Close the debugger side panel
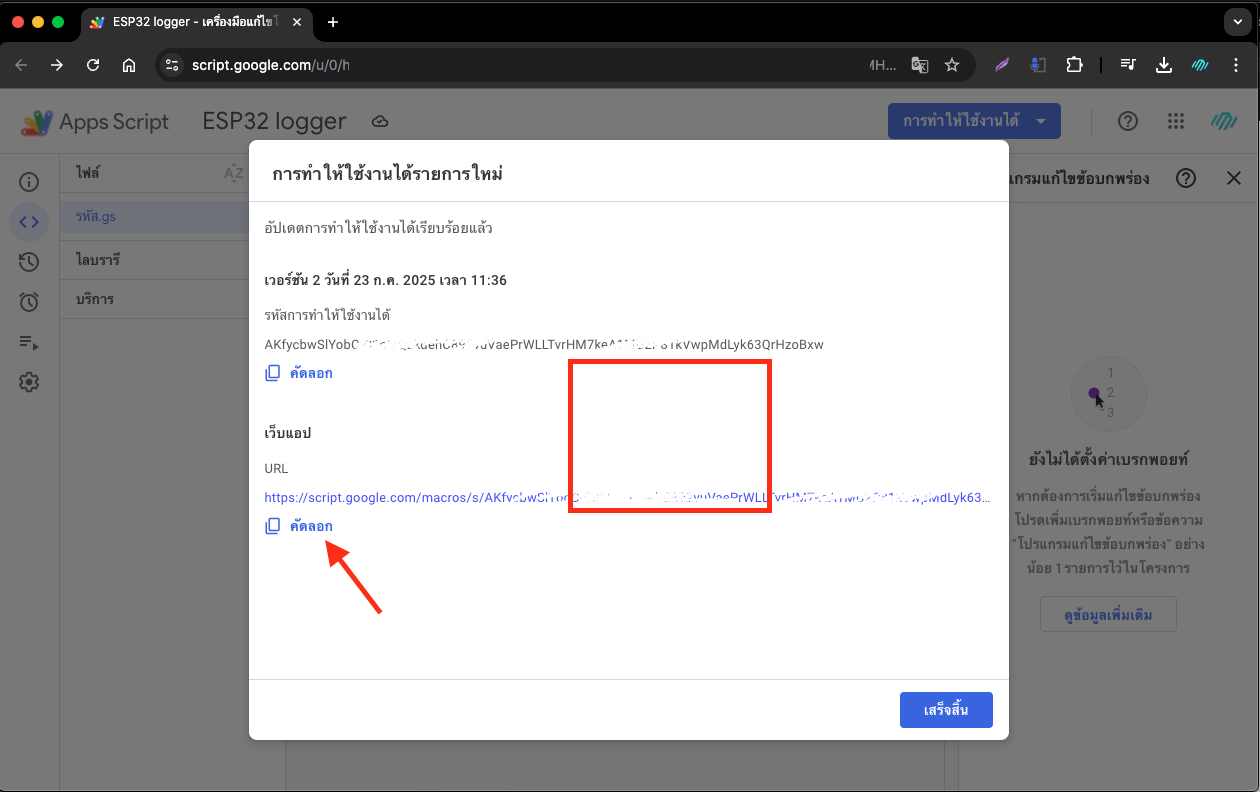This screenshot has height=792, width=1260. pyautogui.click(x=1234, y=178)
